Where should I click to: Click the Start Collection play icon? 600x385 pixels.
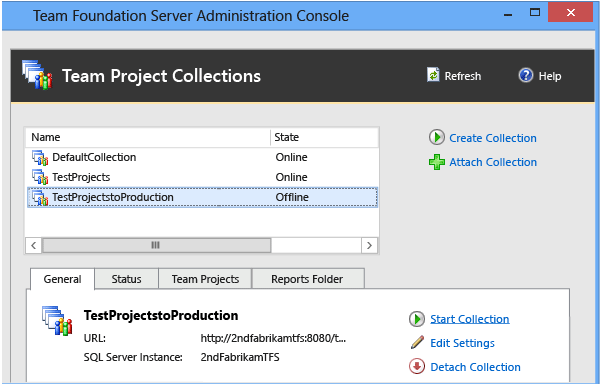coord(417,319)
